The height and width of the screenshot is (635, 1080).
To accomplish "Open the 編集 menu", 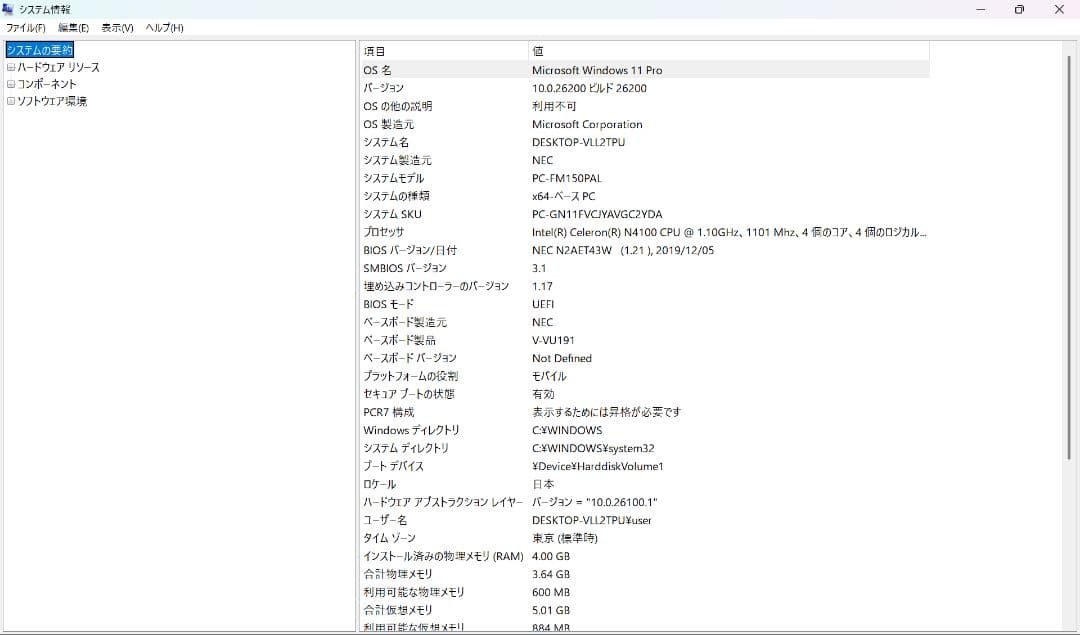I will click(x=71, y=28).
